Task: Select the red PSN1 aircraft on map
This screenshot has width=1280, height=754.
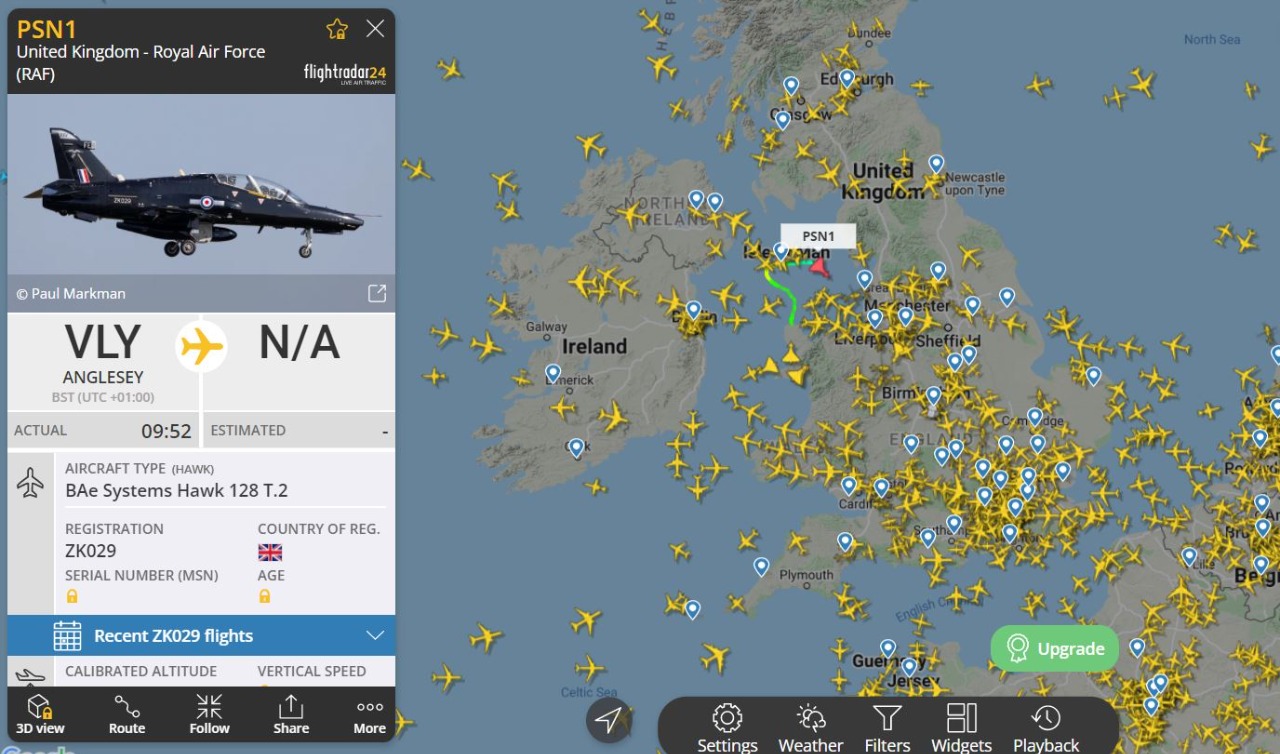Action: [x=820, y=267]
